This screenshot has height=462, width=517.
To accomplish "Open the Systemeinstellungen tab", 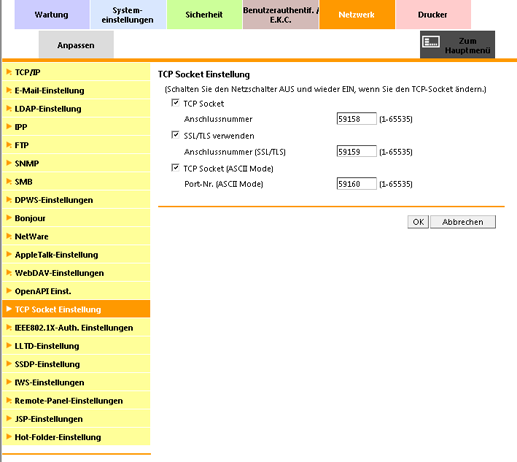I will coord(128,15).
